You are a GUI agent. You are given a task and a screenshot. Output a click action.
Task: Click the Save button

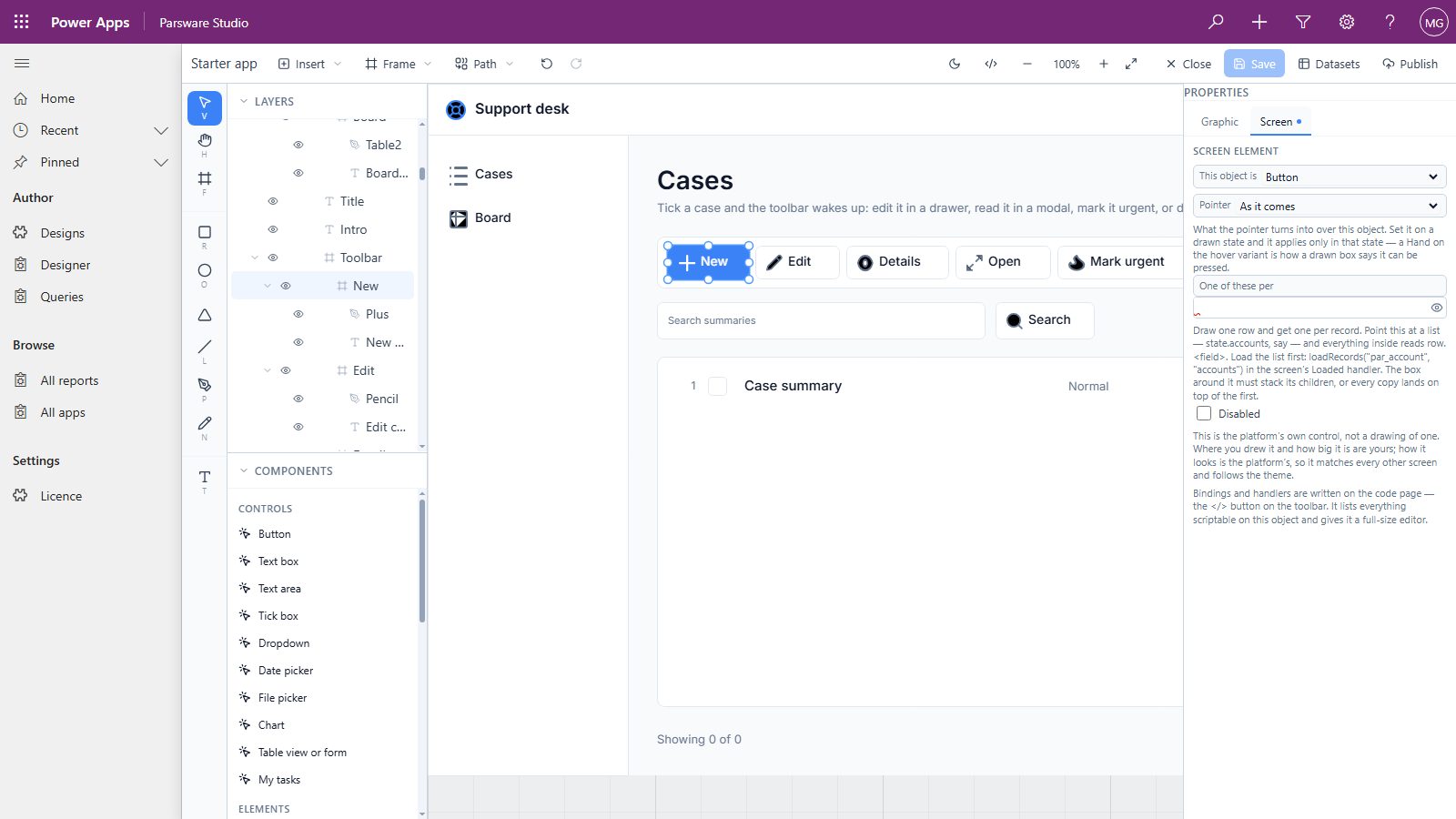pos(1254,64)
